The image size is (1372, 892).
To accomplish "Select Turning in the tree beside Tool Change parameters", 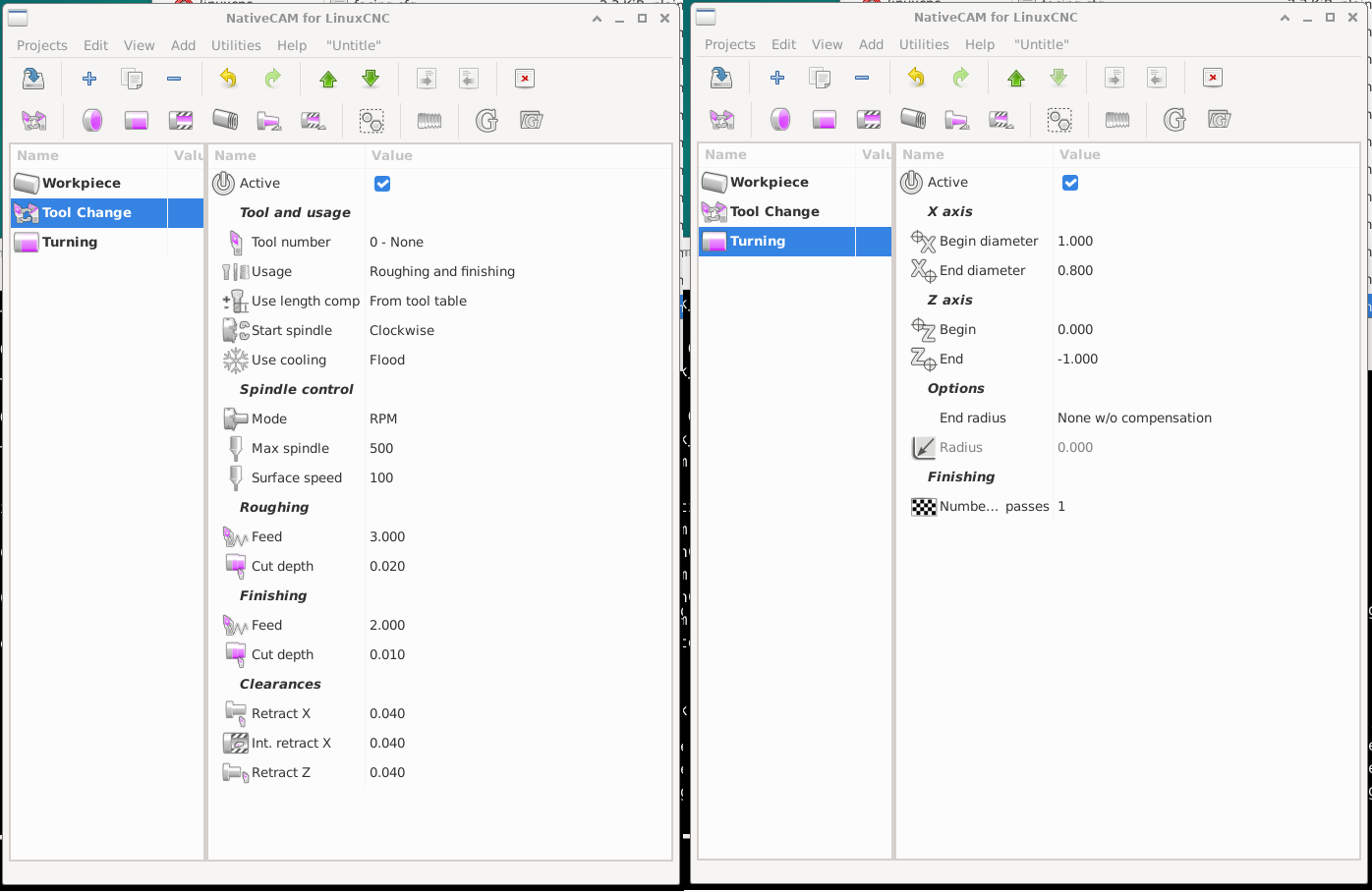I will click(70, 243).
